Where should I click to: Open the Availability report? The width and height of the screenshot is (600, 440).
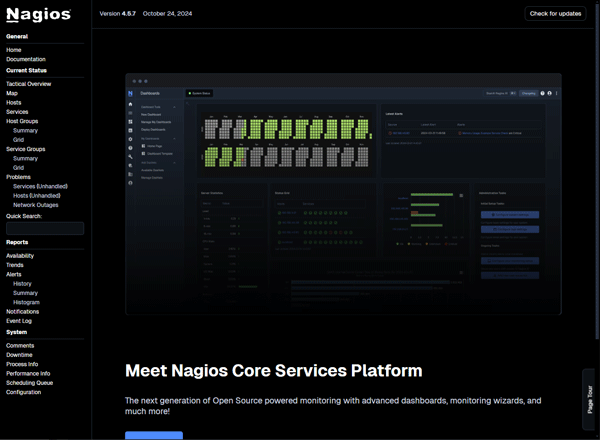(20, 256)
